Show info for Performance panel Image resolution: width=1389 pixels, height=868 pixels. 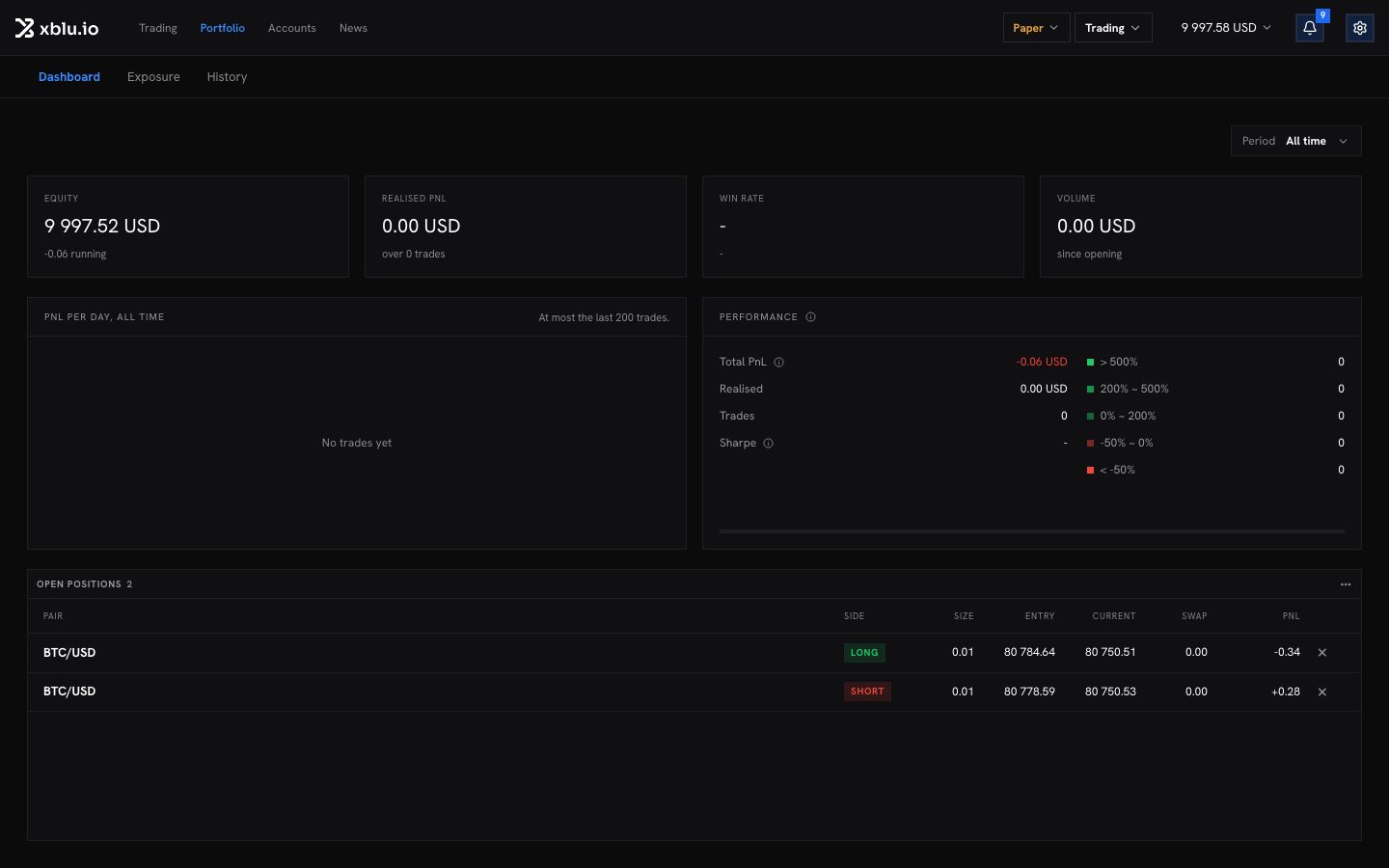tap(810, 317)
